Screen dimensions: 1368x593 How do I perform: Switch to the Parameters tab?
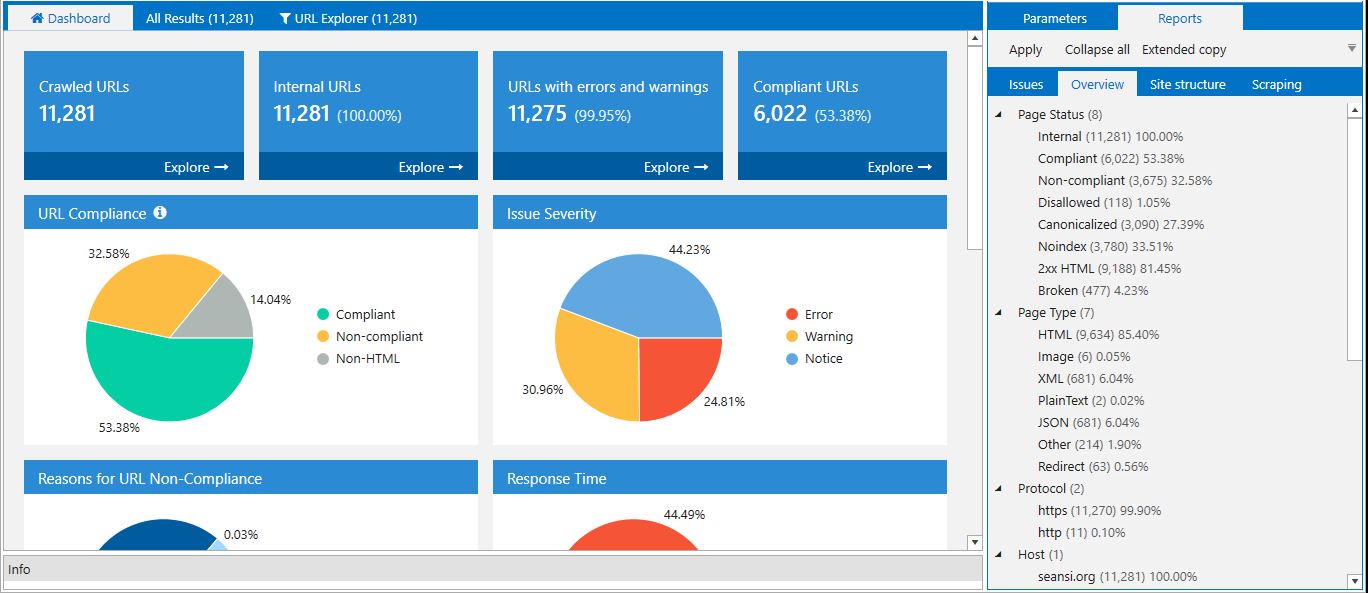tap(1054, 18)
